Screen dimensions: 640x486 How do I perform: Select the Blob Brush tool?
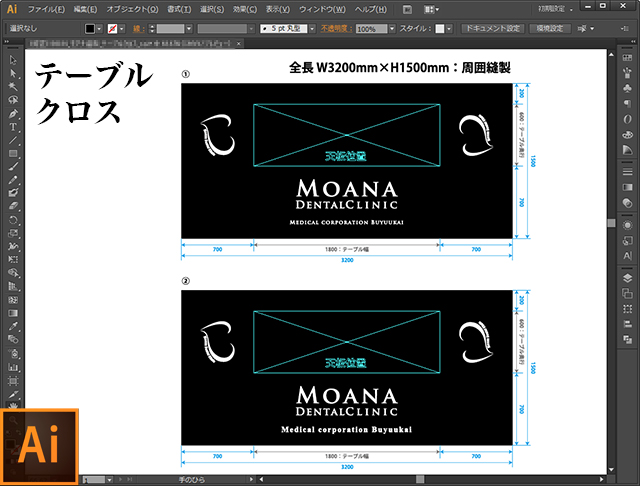(x=13, y=193)
